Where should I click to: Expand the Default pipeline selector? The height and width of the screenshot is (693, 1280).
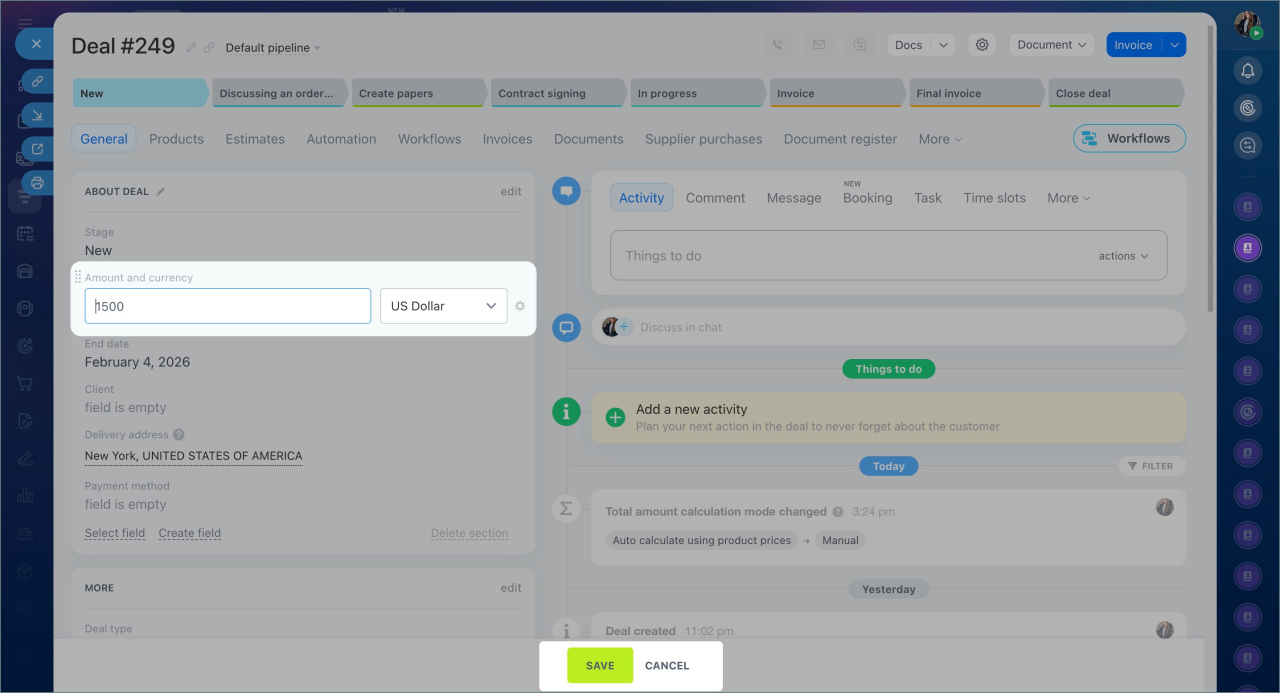click(273, 48)
